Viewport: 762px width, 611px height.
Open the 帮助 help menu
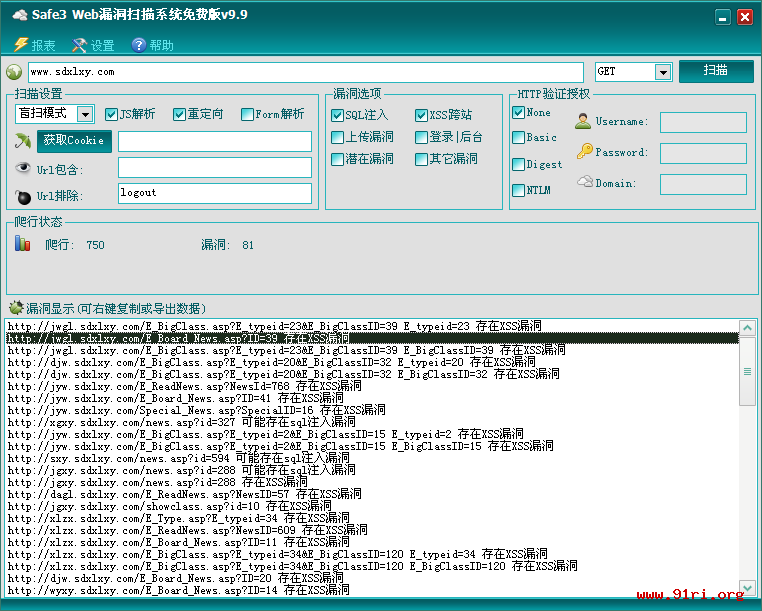[x=152, y=45]
